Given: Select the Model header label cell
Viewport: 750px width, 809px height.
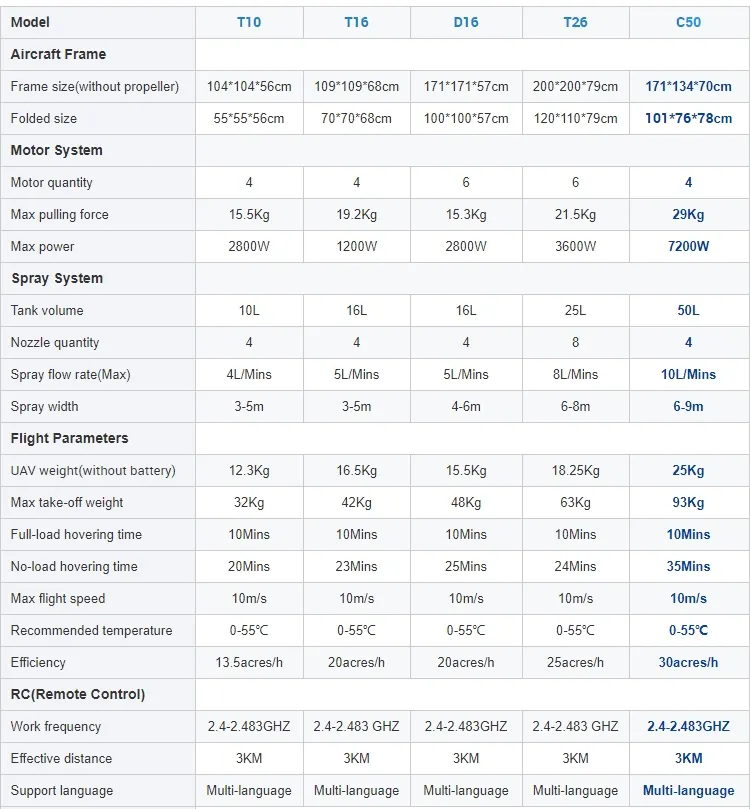Looking at the screenshot, I should [30, 22].
